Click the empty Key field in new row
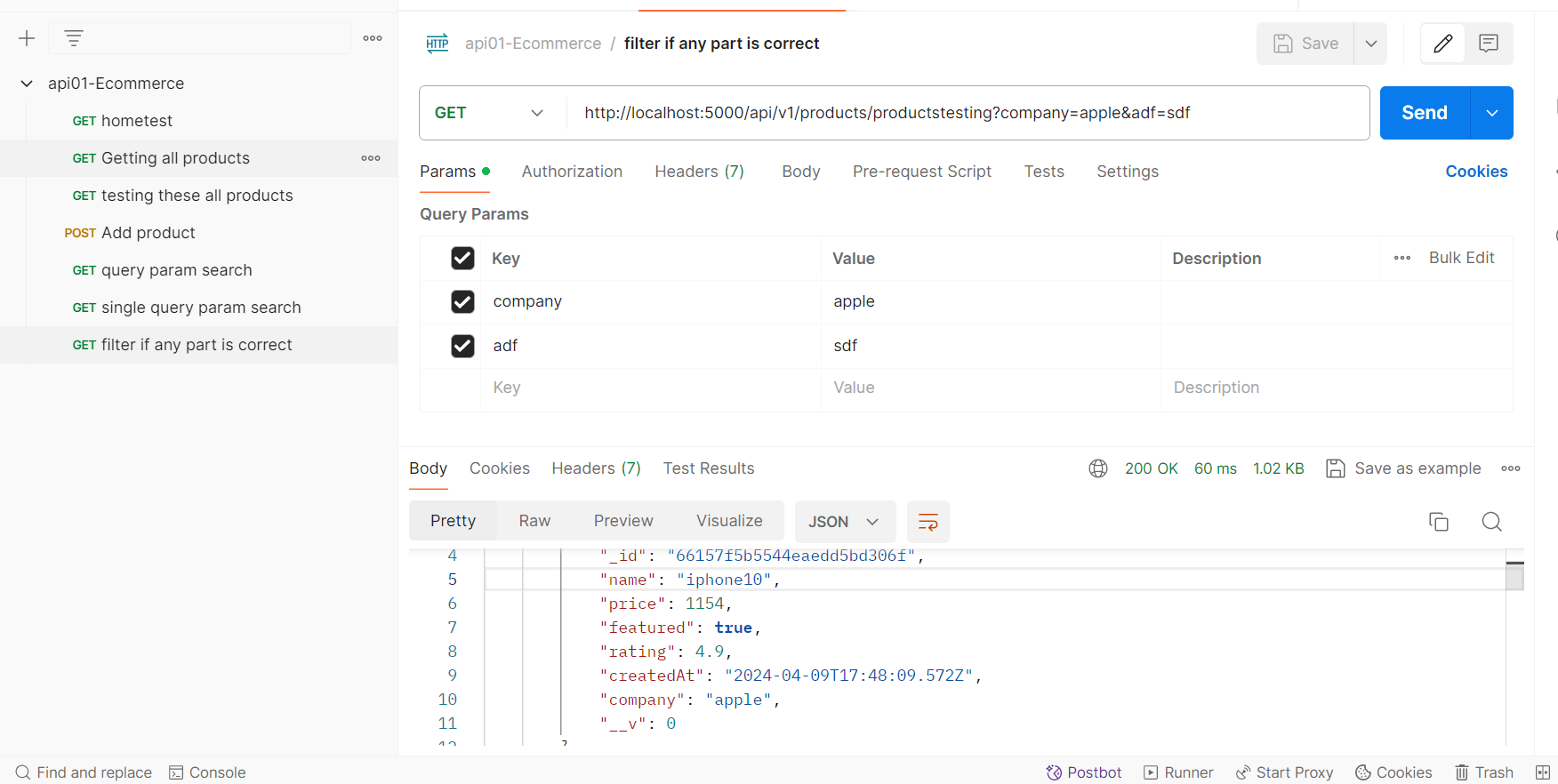Screen dimensions: 1558x784 (651, 388)
